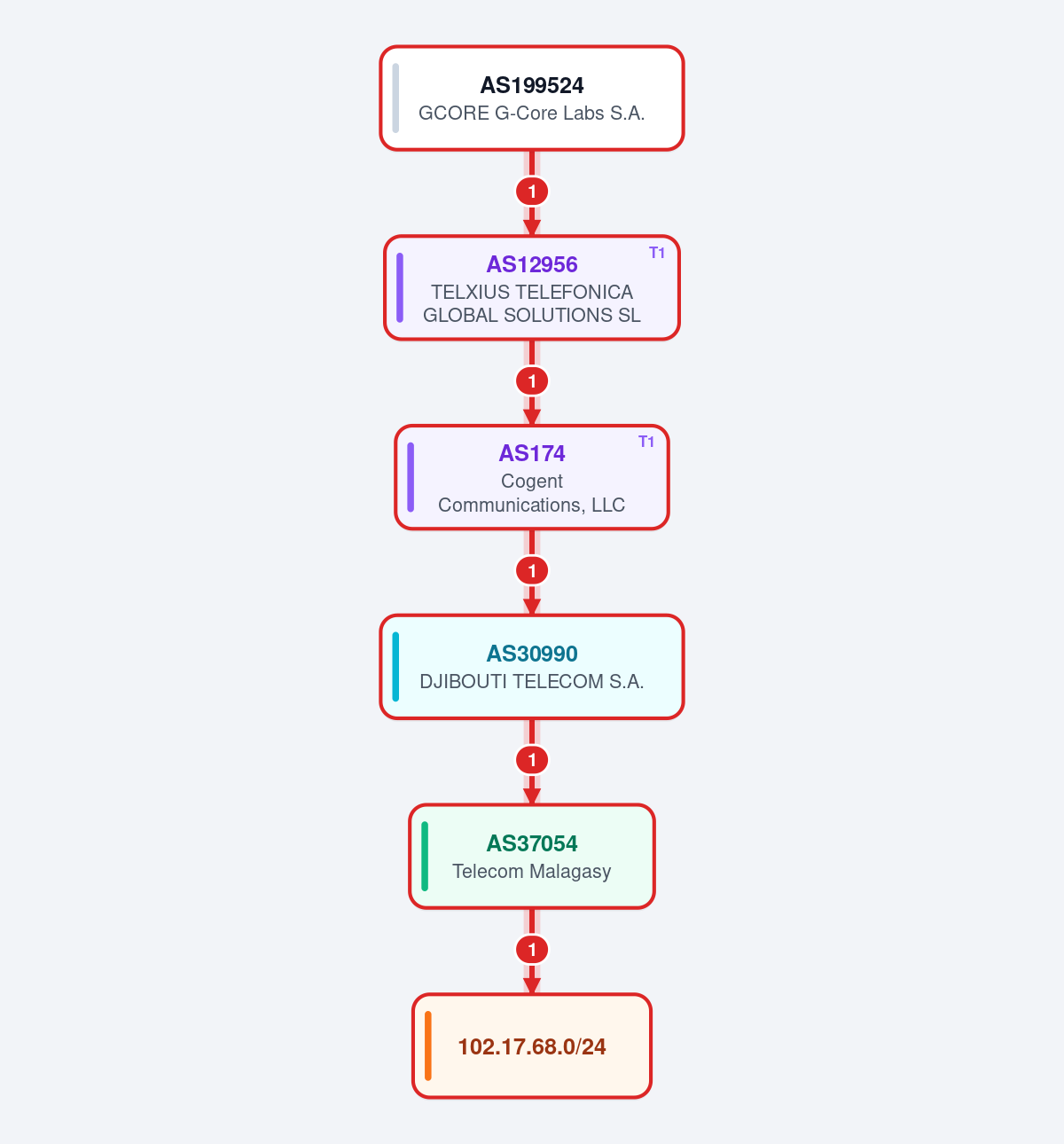Screen dimensions: 1064x1144
Task: Click the arrowhead entering AS37054
Action: click(x=532, y=796)
